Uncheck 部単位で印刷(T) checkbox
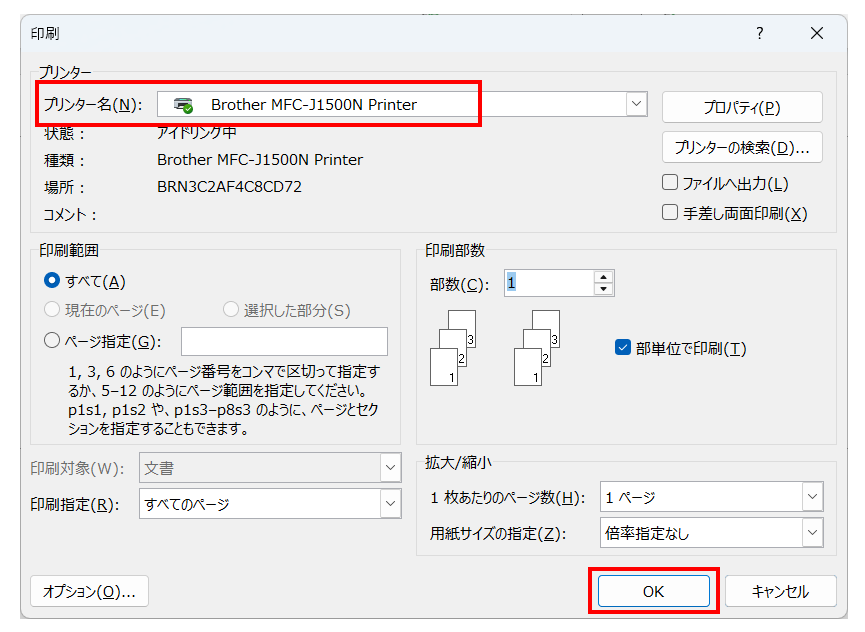The height and width of the screenshot is (632, 865). (x=623, y=347)
